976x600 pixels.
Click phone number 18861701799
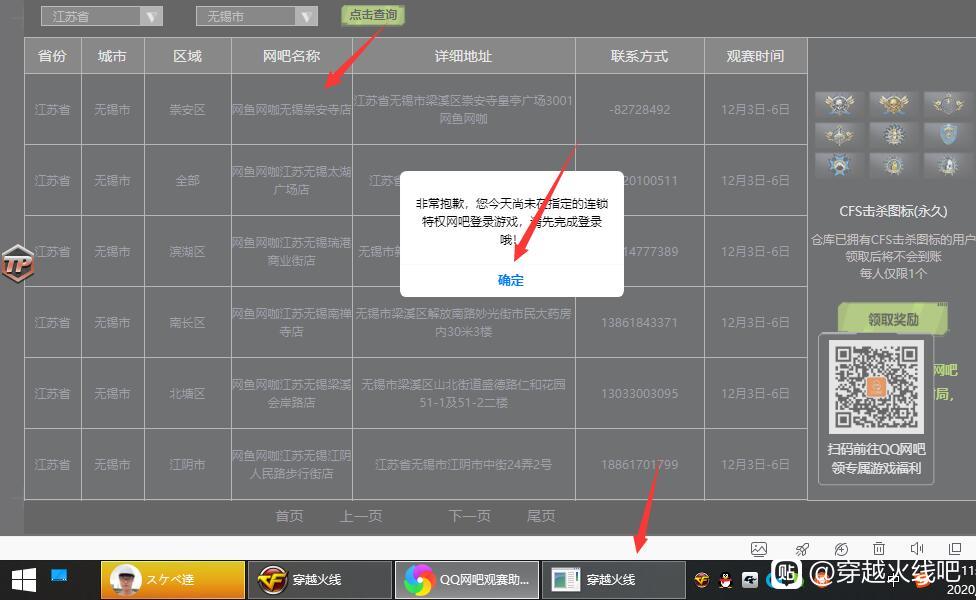[x=639, y=464]
